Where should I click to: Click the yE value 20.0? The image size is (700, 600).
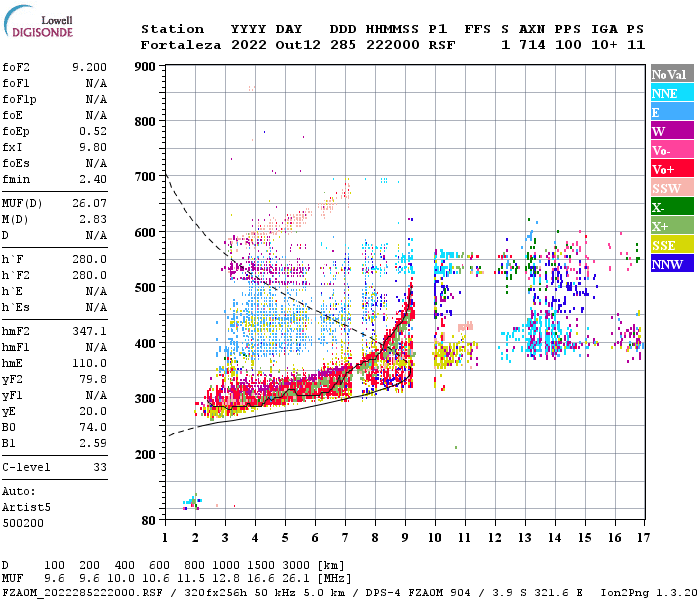[x=93, y=411]
